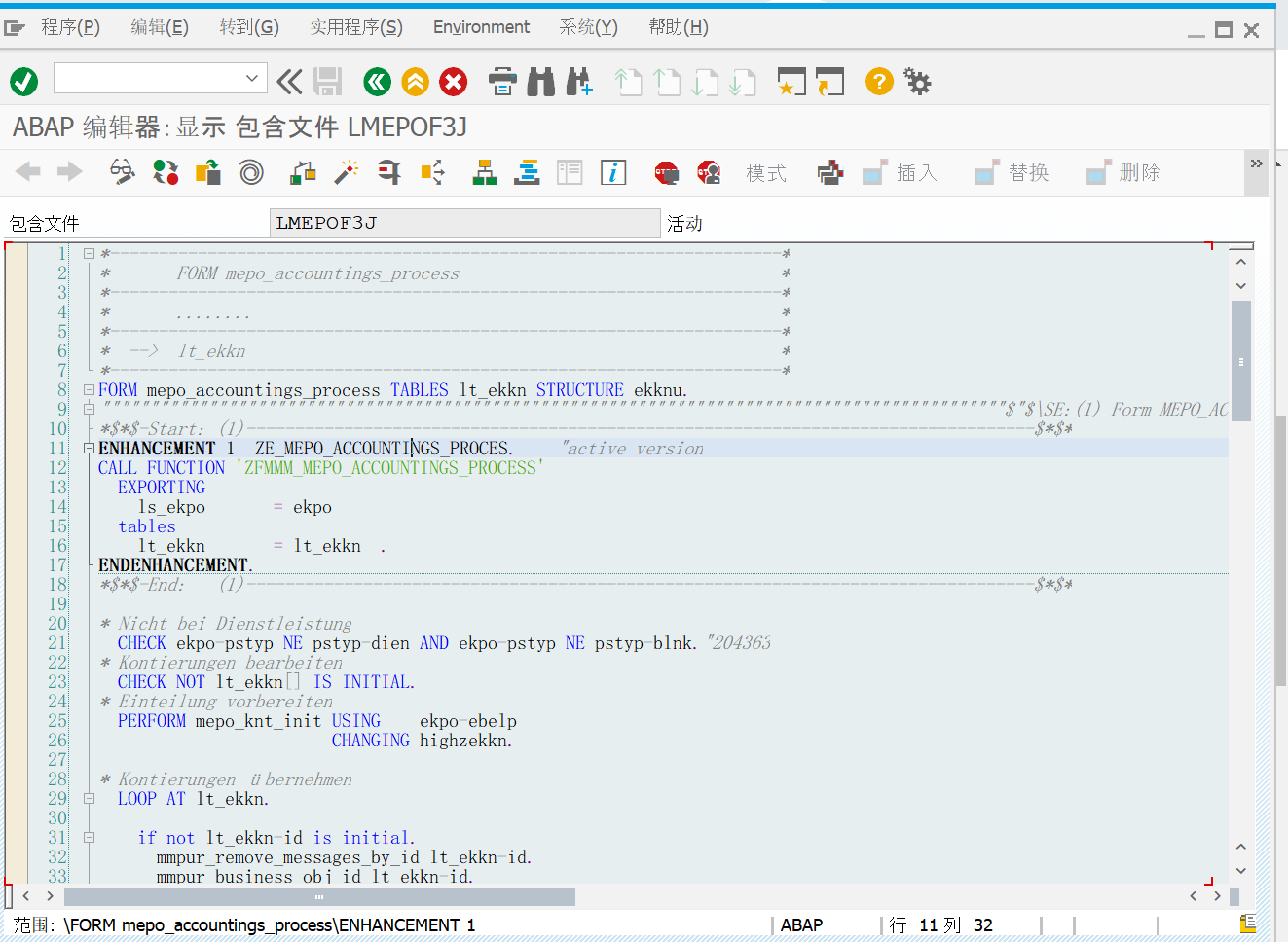Collapse the command field double-chevron
The image size is (1288, 942).
click(x=289, y=82)
